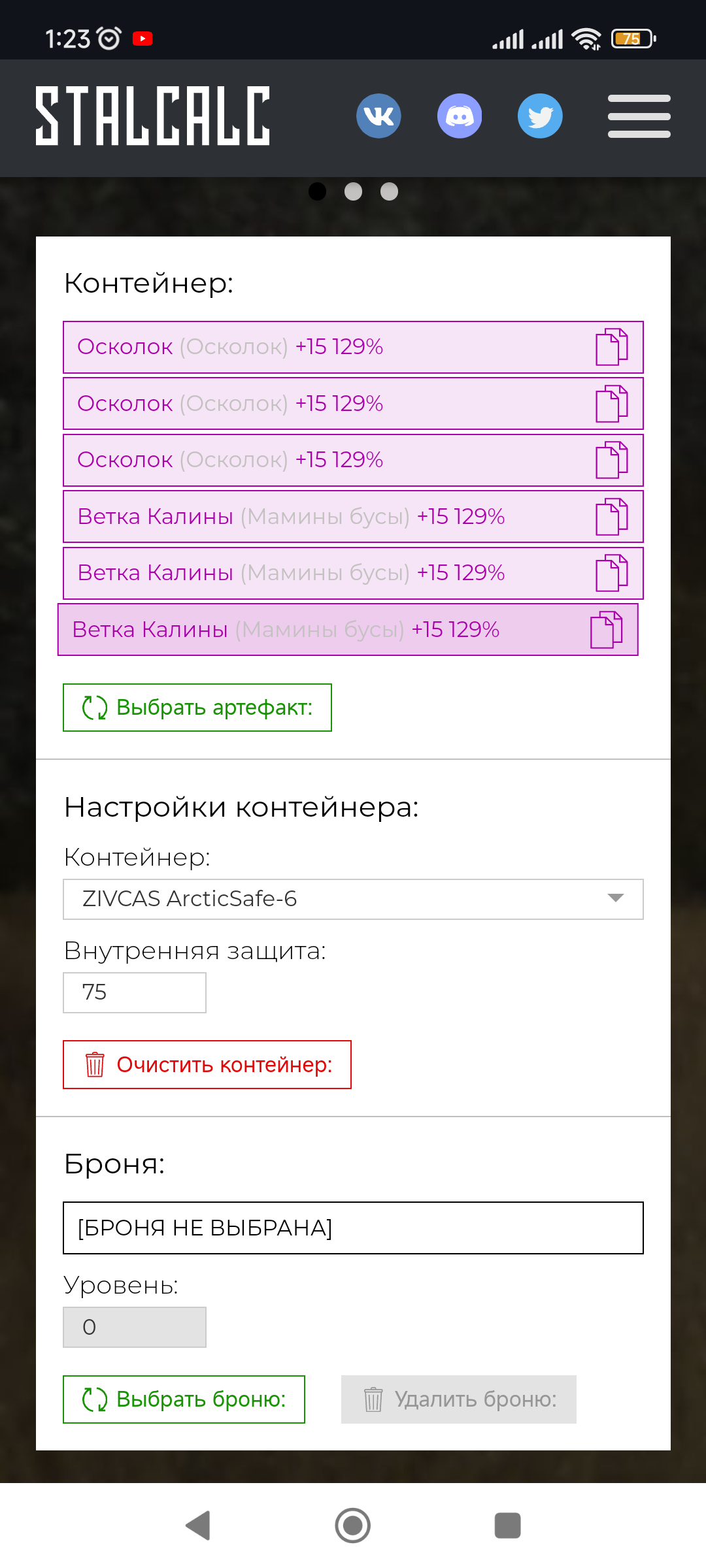Copy the highlighted last Ветка Калины entry
The image size is (706, 1568).
point(606,630)
